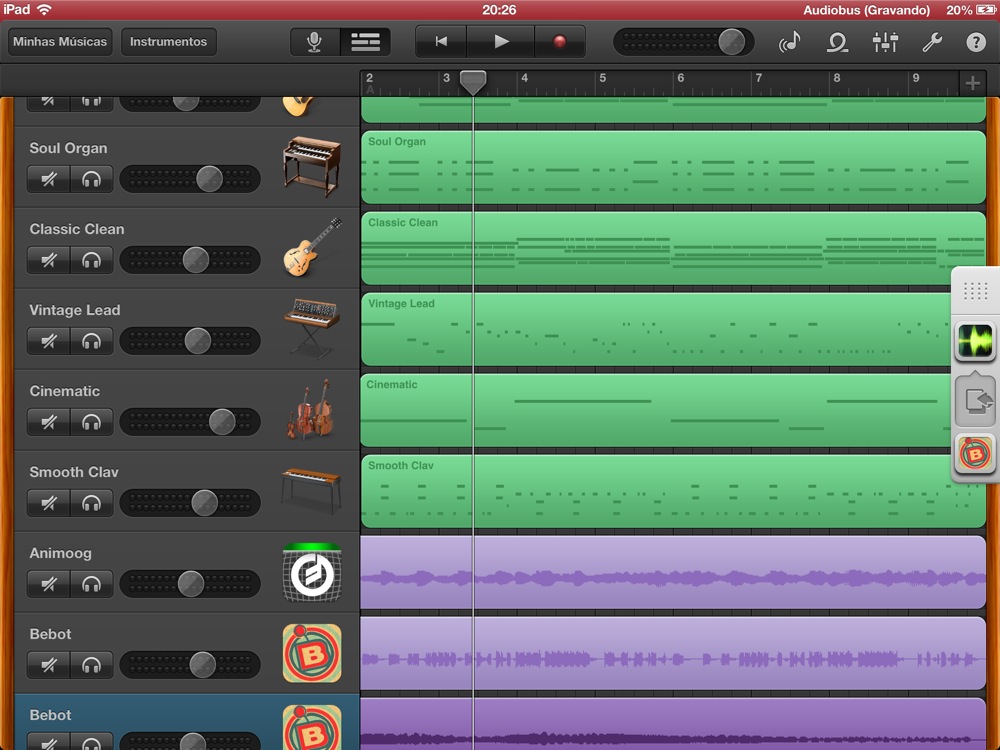Screen dimensions: 1000x750
Task: Solo the Animoog track
Action: [91, 584]
